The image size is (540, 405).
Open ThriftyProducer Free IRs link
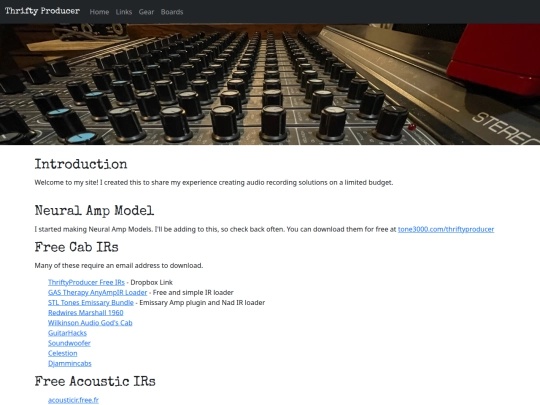coord(86,282)
